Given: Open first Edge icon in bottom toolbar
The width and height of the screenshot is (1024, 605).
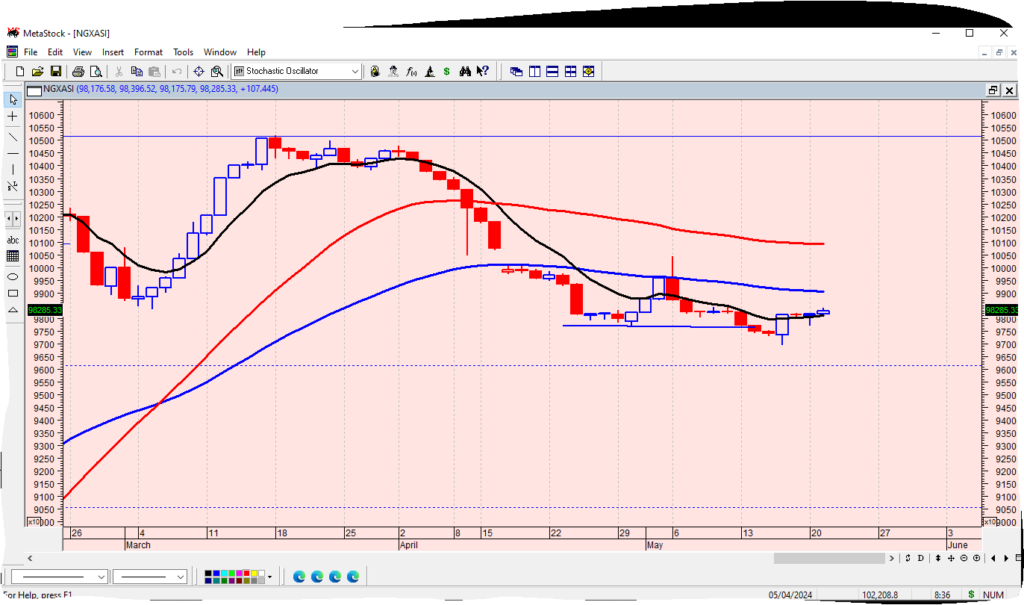Looking at the screenshot, I should (x=299, y=577).
